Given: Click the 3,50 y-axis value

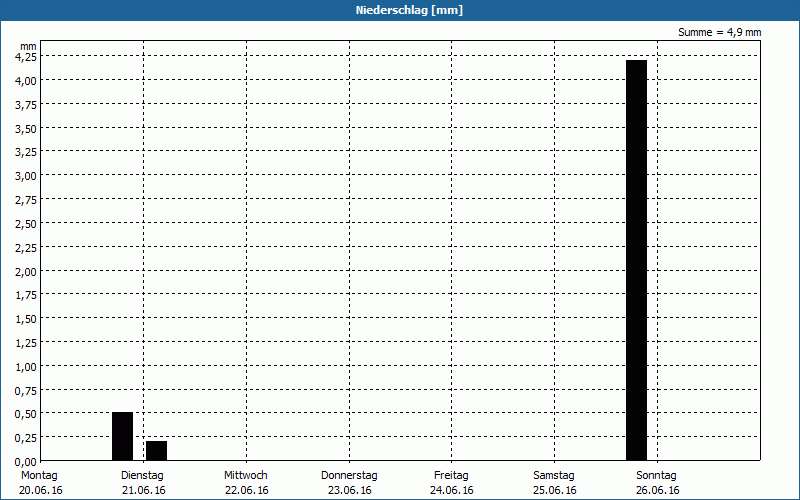Looking at the screenshot, I should pyautogui.click(x=26, y=129).
